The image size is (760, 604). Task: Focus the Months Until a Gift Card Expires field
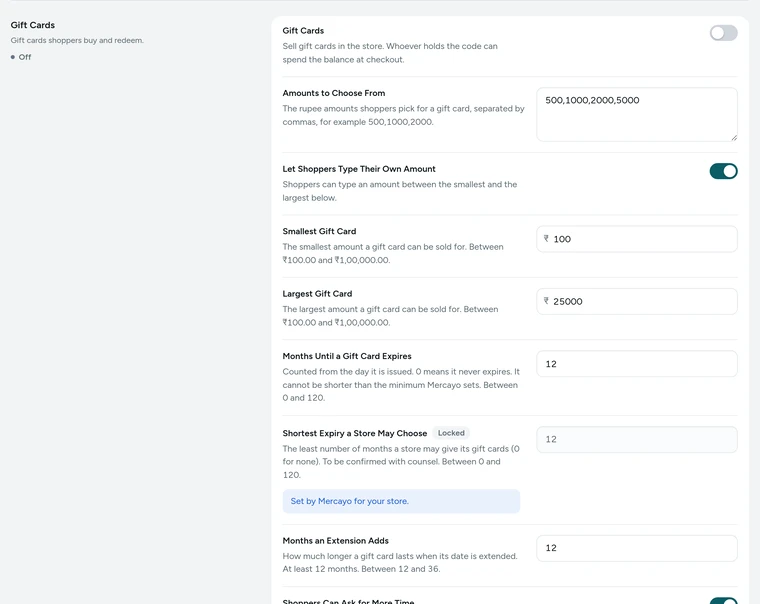pos(636,364)
